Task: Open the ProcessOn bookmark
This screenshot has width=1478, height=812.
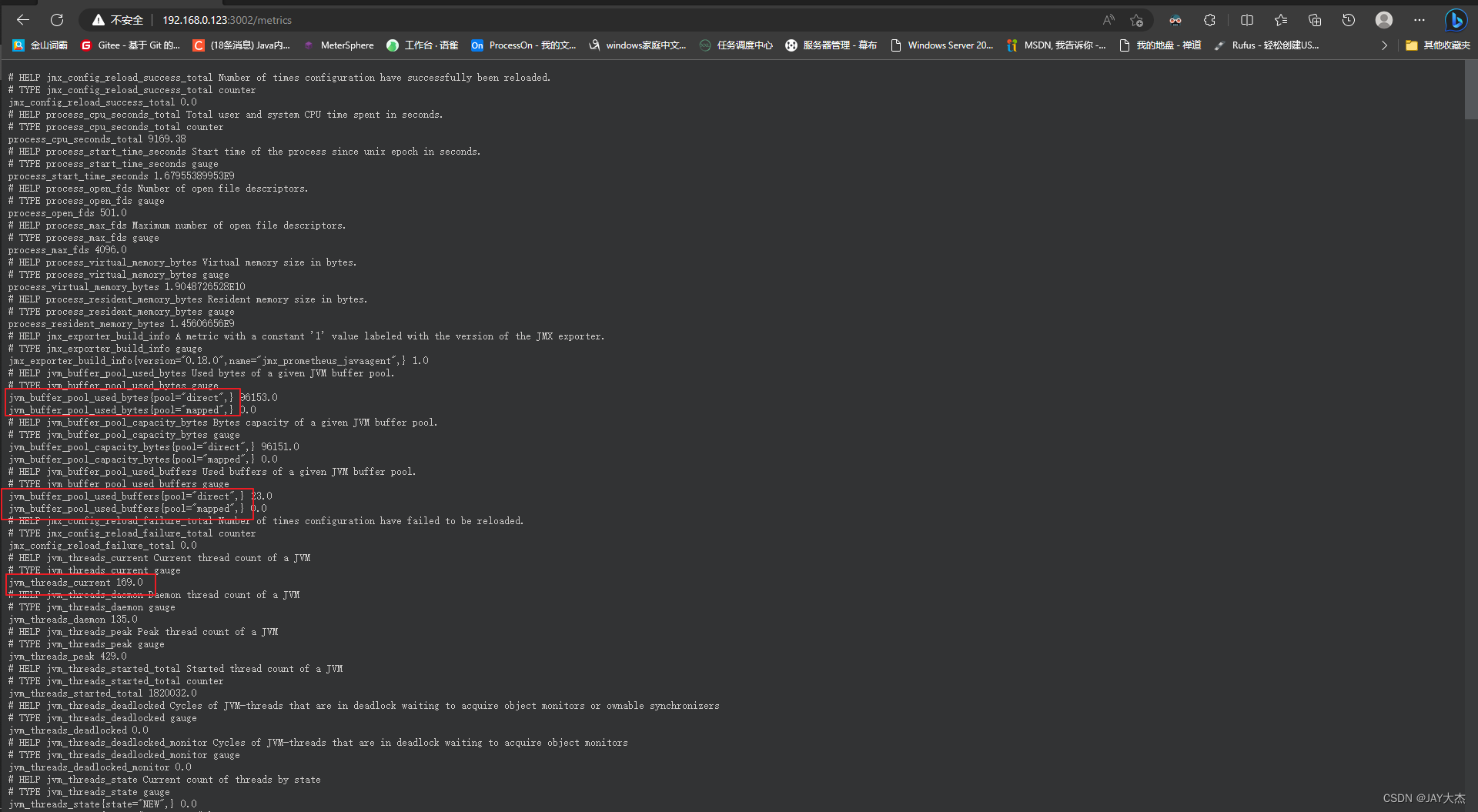Action: [x=523, y=45]
